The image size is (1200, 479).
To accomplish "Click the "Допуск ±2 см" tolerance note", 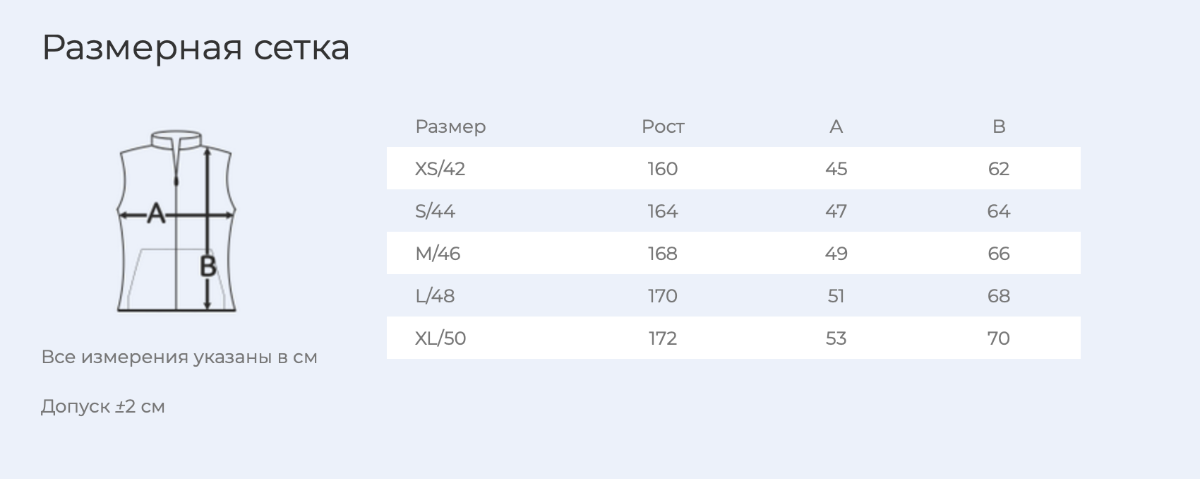I will (103, 407).
